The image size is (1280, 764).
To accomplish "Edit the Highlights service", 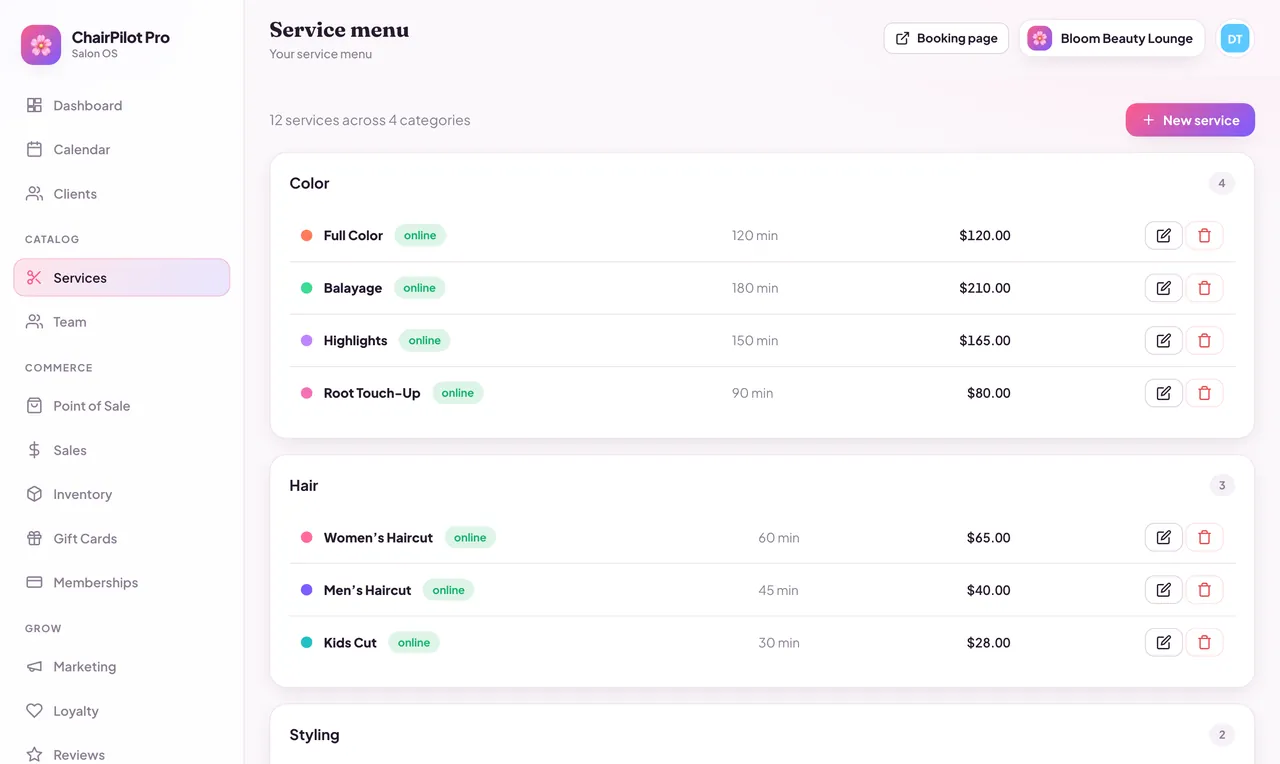I will (1163, 341).
